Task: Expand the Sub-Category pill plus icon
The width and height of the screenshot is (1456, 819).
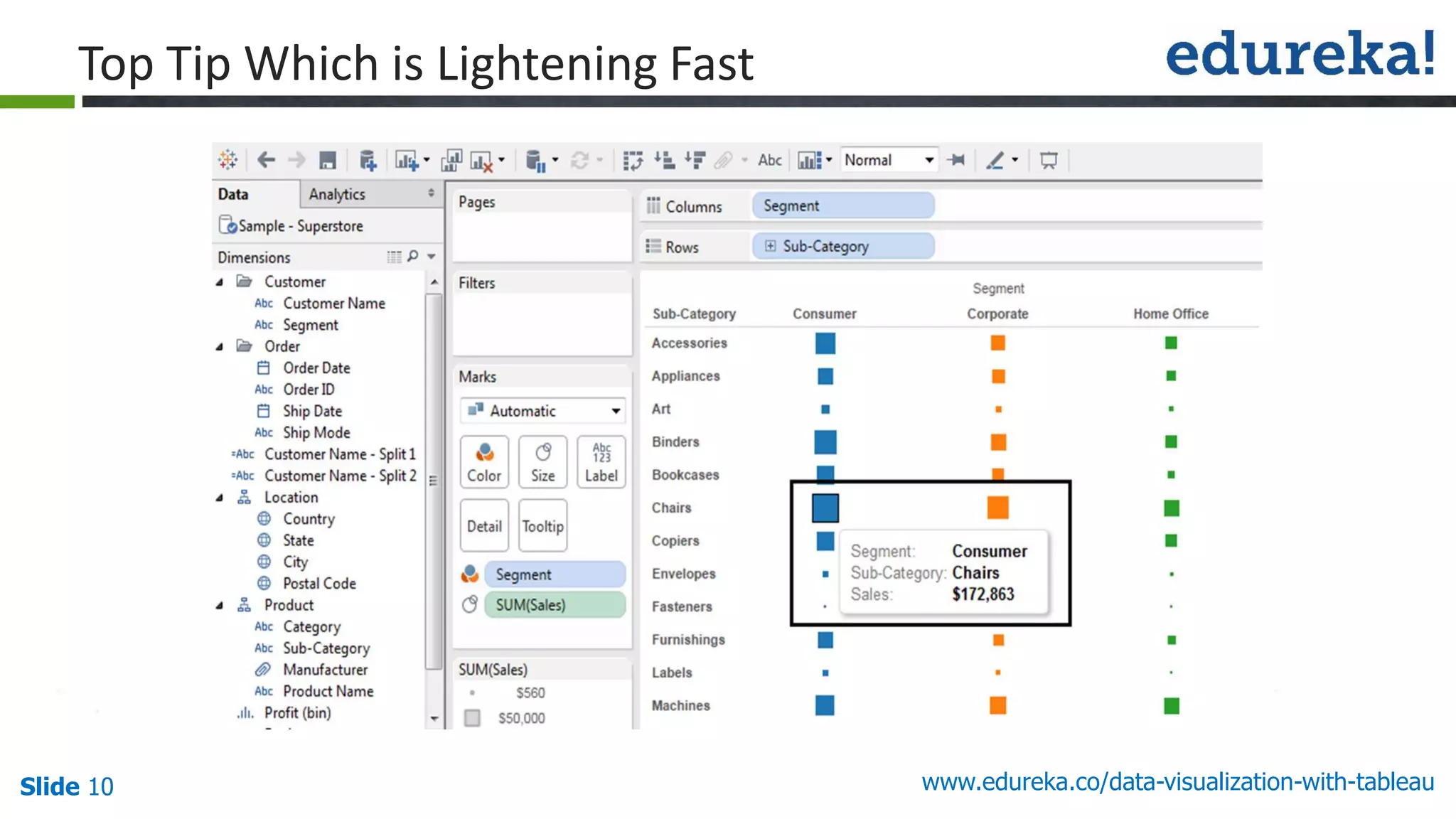Action: (770, 246)
